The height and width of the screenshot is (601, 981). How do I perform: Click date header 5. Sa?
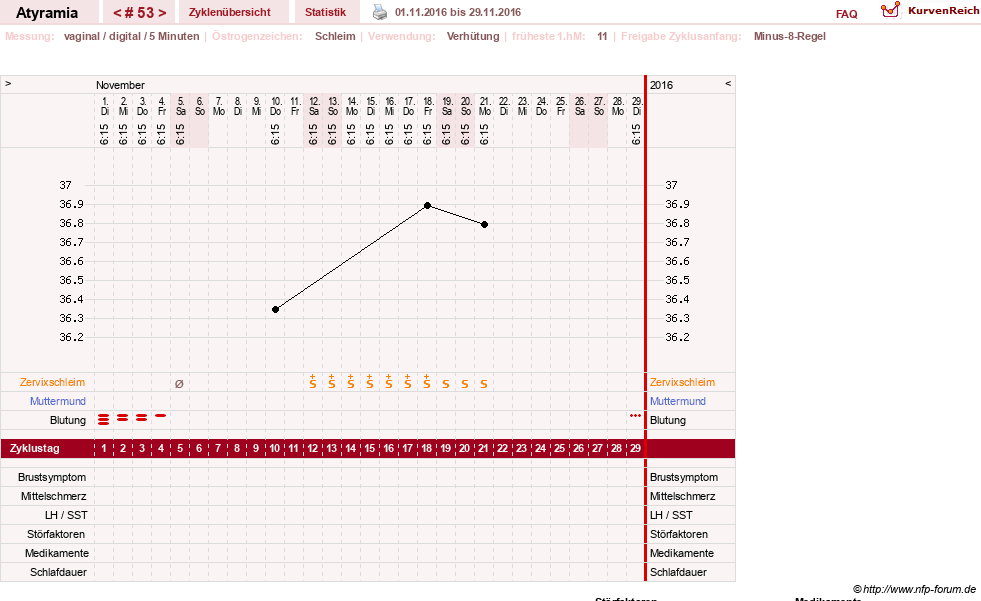pyautogui.click(x=180, y=106)
